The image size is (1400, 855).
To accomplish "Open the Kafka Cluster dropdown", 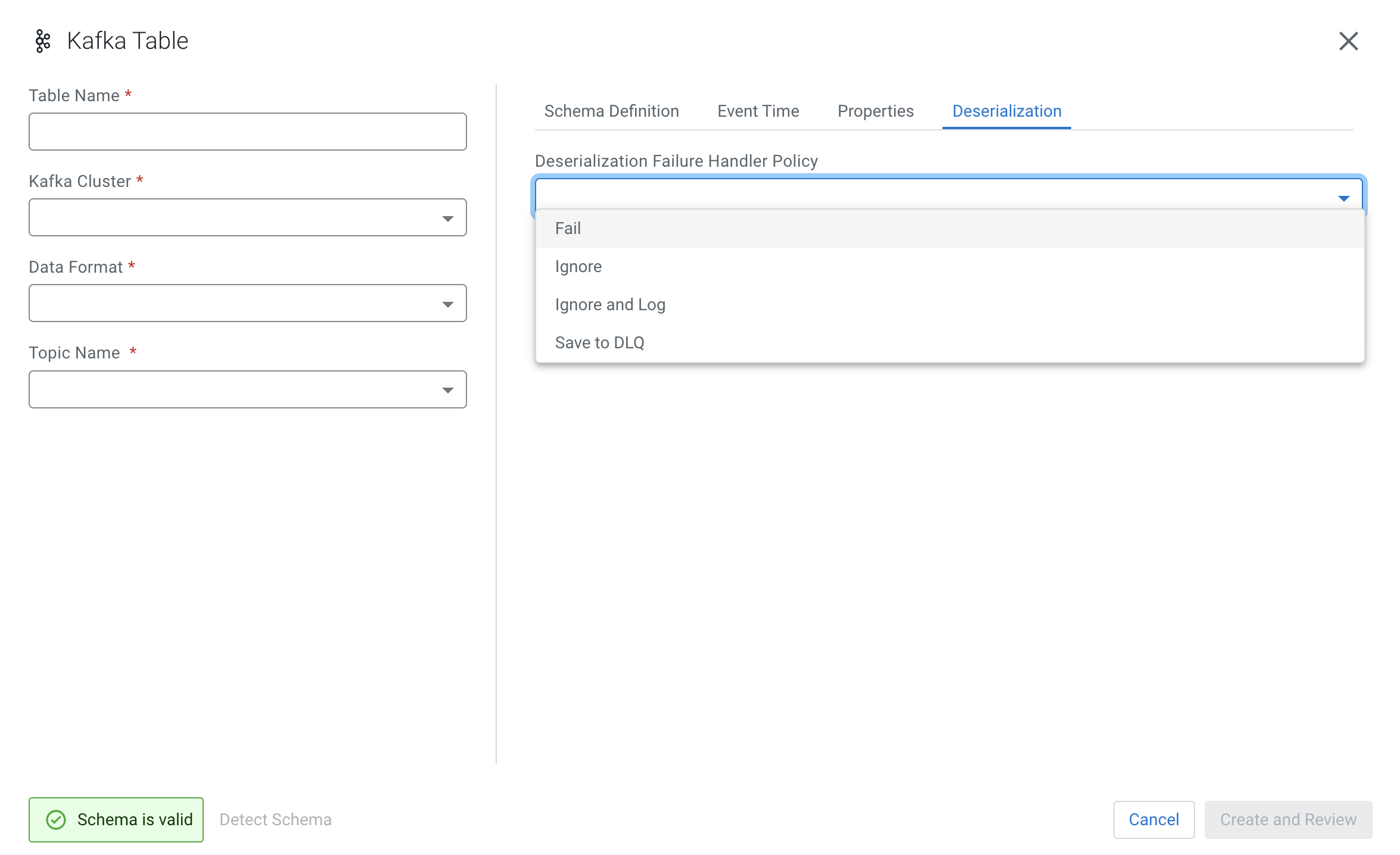I will pos(247,217).
